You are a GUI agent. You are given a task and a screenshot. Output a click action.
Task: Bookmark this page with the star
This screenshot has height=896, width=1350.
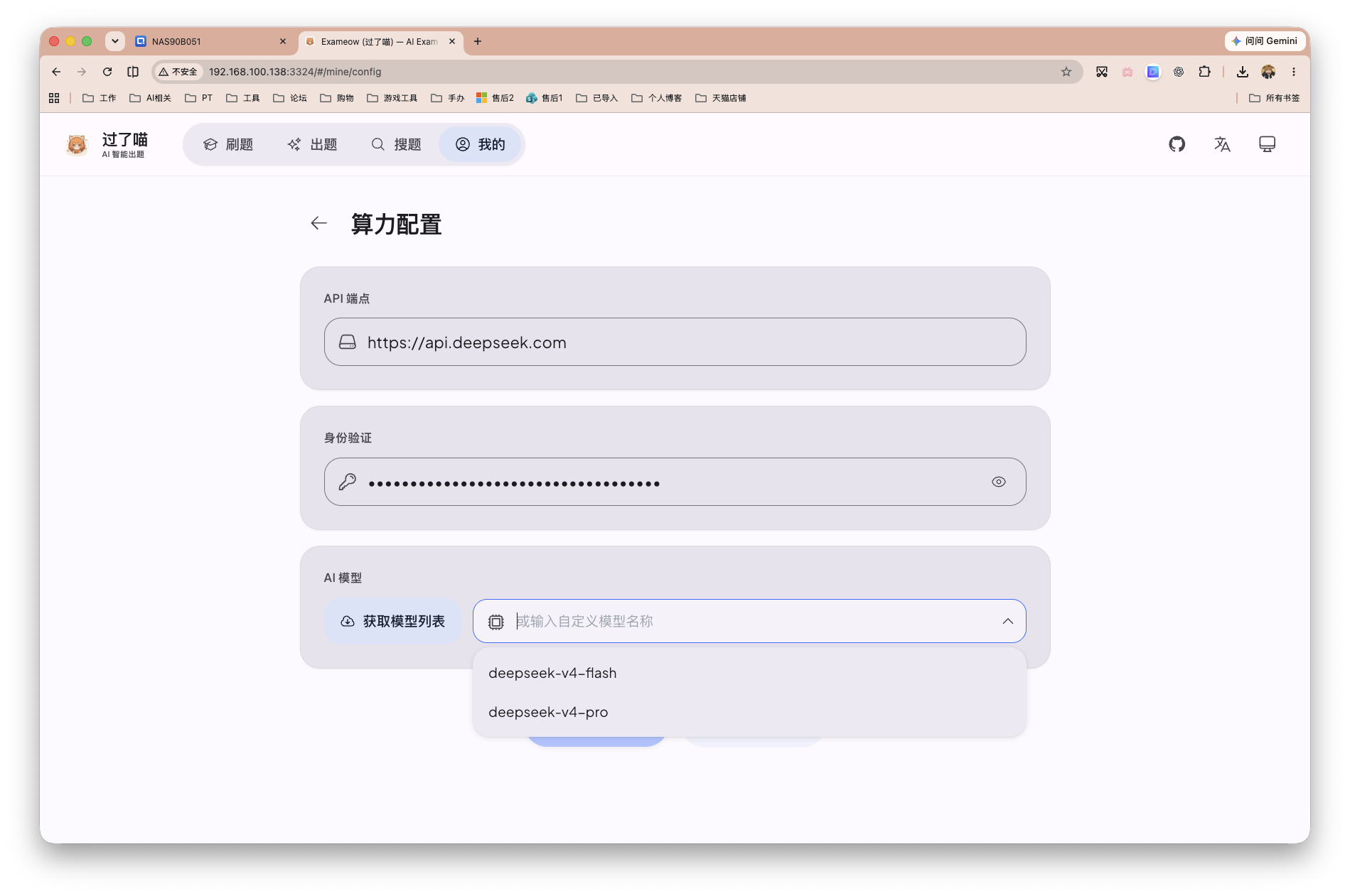[1066, 72]
